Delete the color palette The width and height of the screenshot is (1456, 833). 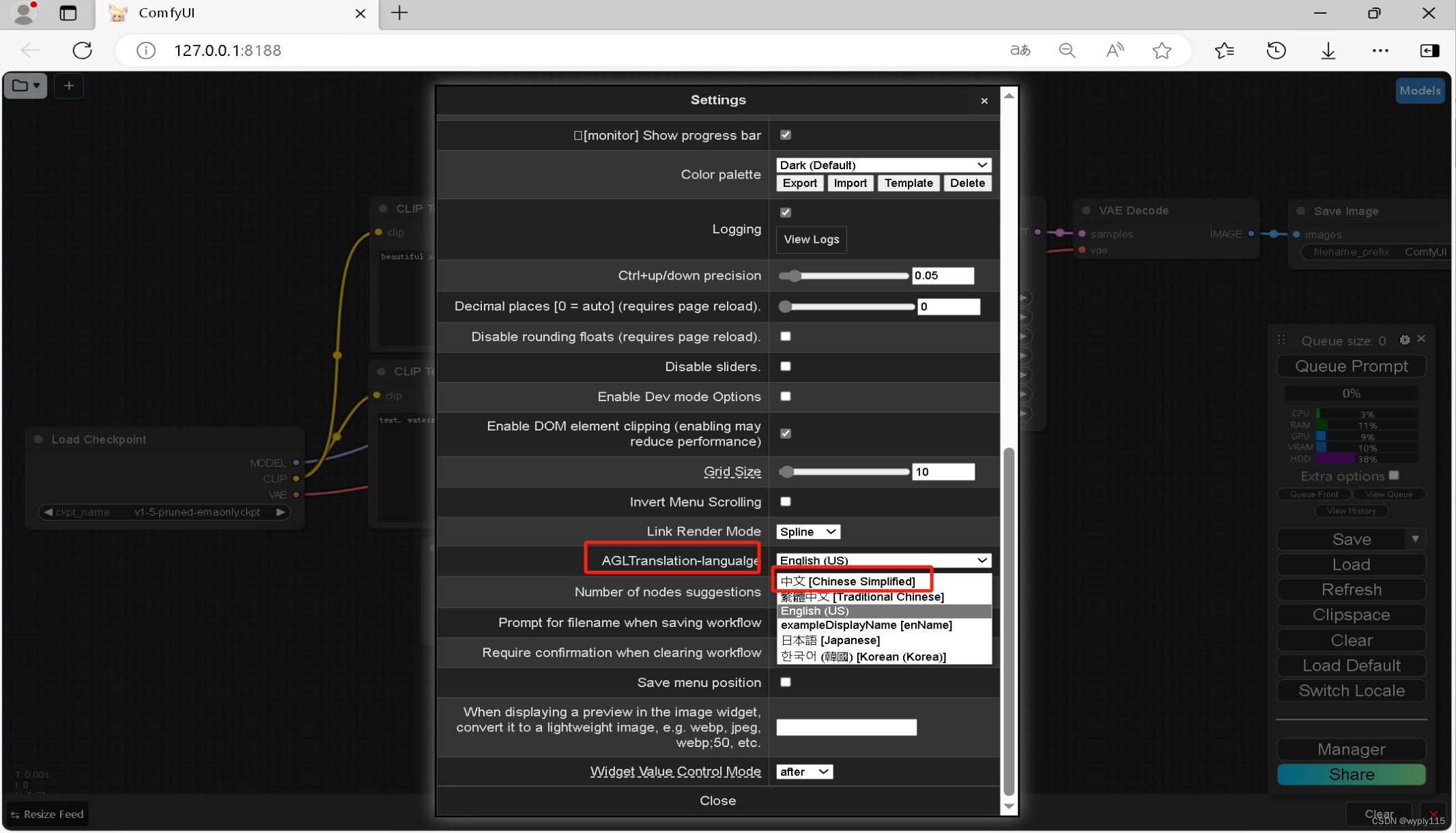pyautogui.click(x=967, y=183)
